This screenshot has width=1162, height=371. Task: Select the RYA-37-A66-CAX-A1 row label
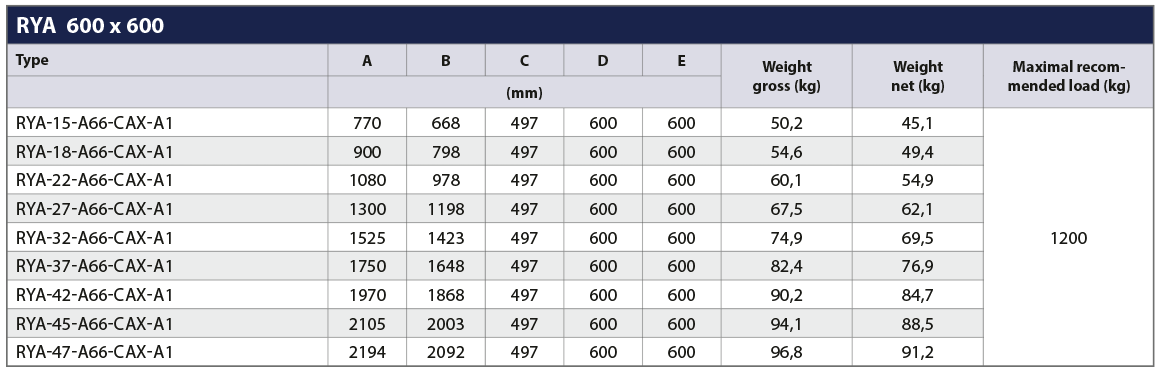point(94,266)
